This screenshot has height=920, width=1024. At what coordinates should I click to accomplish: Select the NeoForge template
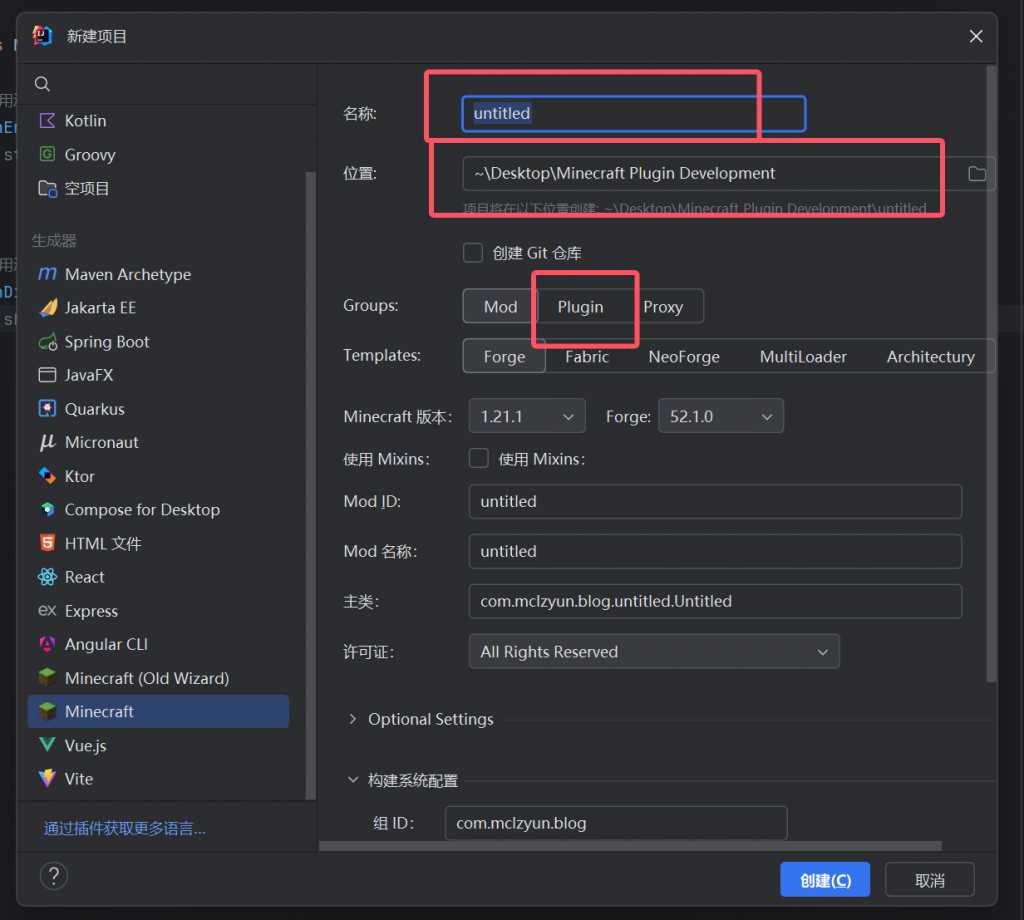(684, 357)
